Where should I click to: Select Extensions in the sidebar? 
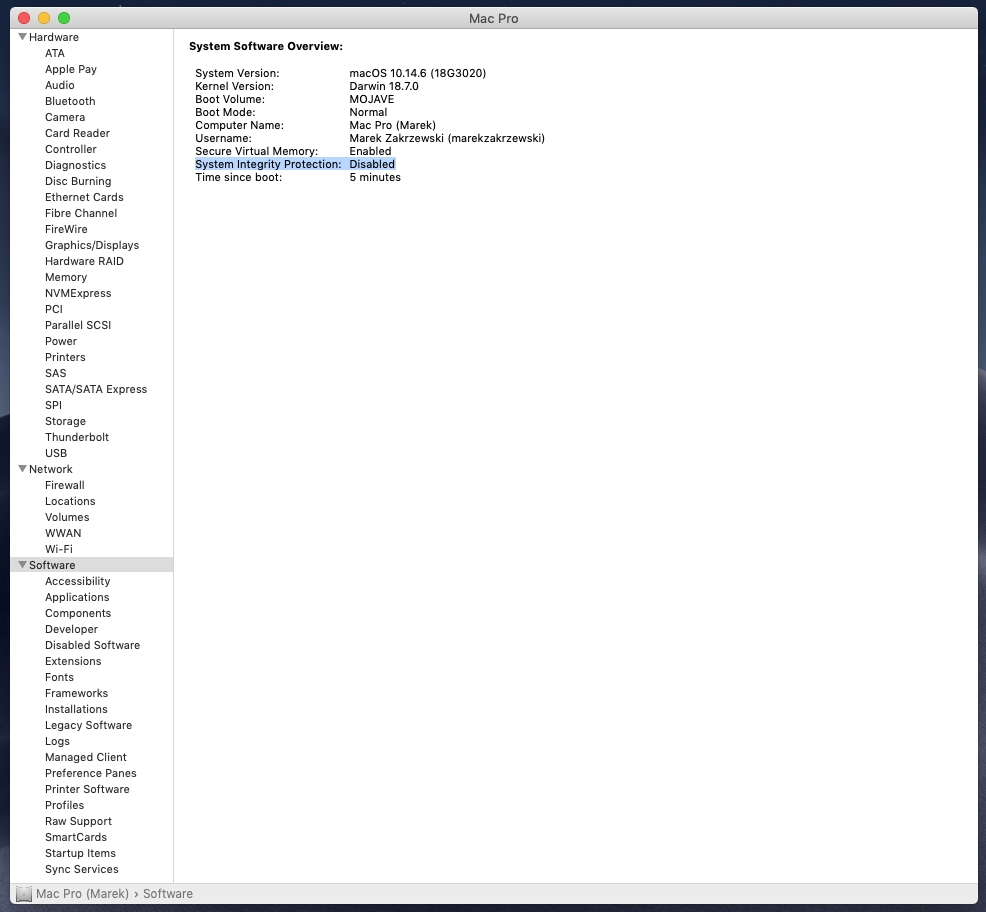73,661
